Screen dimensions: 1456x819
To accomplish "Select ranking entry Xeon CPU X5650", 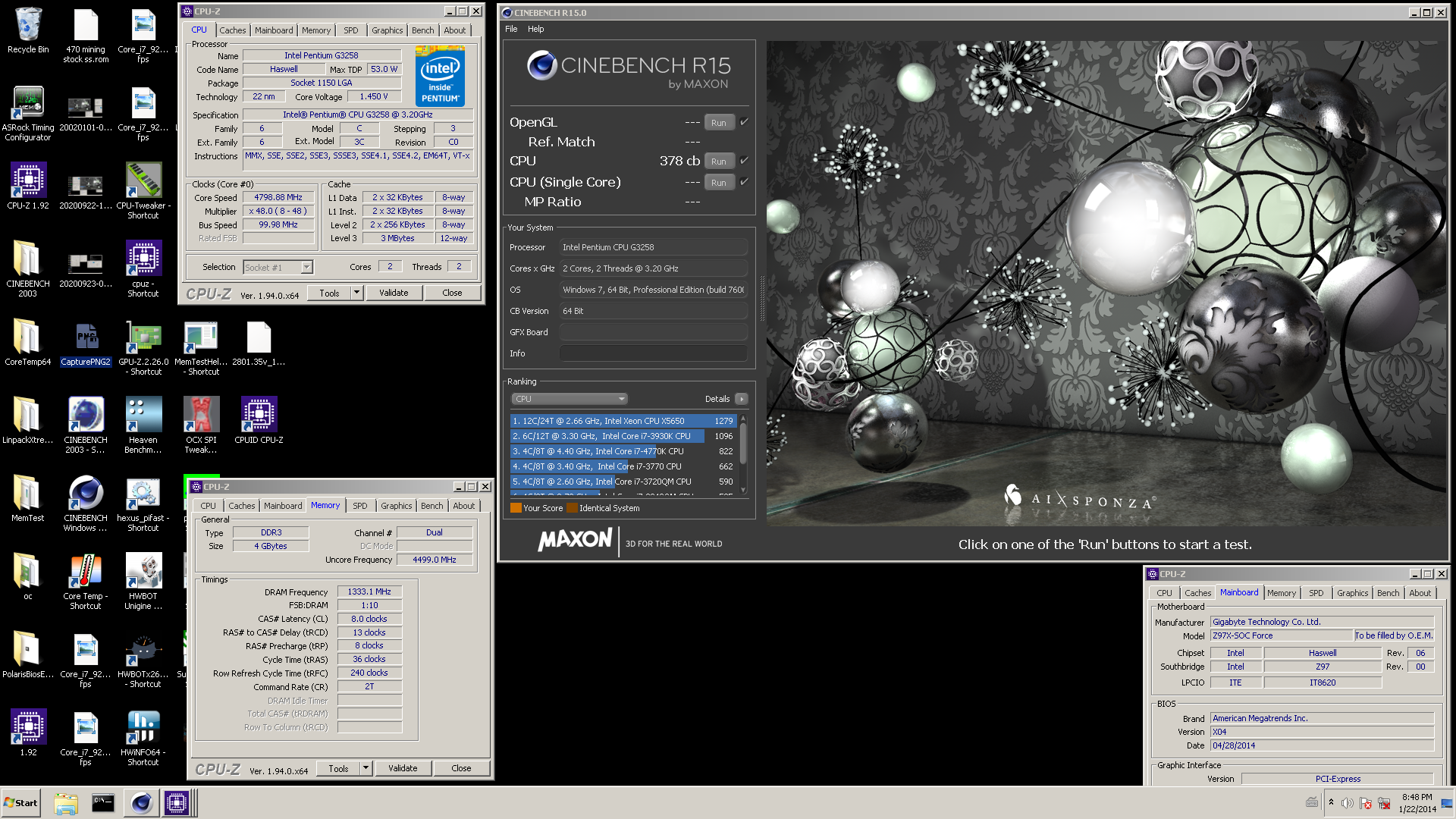I will [623, 421].
